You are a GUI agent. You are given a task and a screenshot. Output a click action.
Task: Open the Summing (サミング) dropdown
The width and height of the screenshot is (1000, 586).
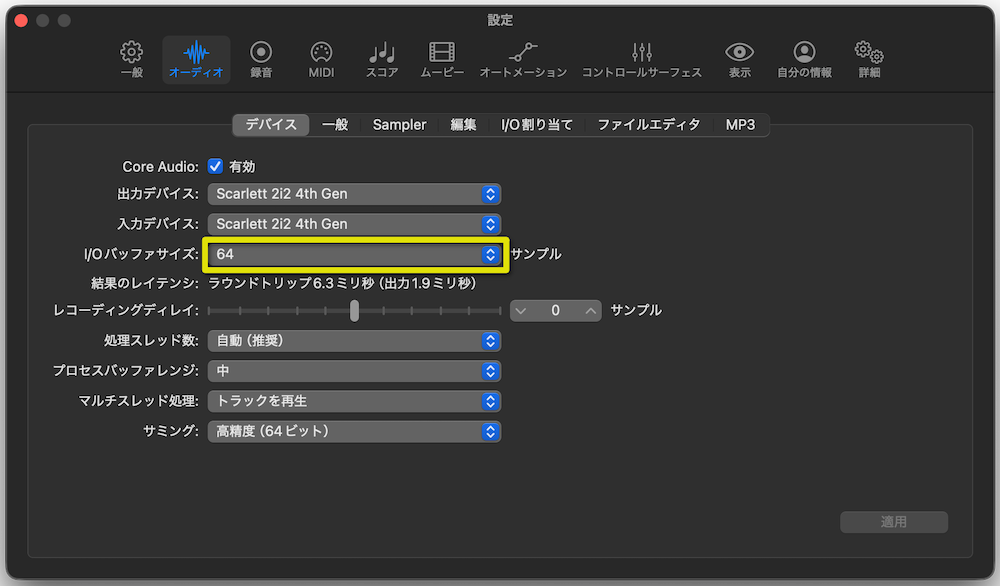tap(354, 430)
